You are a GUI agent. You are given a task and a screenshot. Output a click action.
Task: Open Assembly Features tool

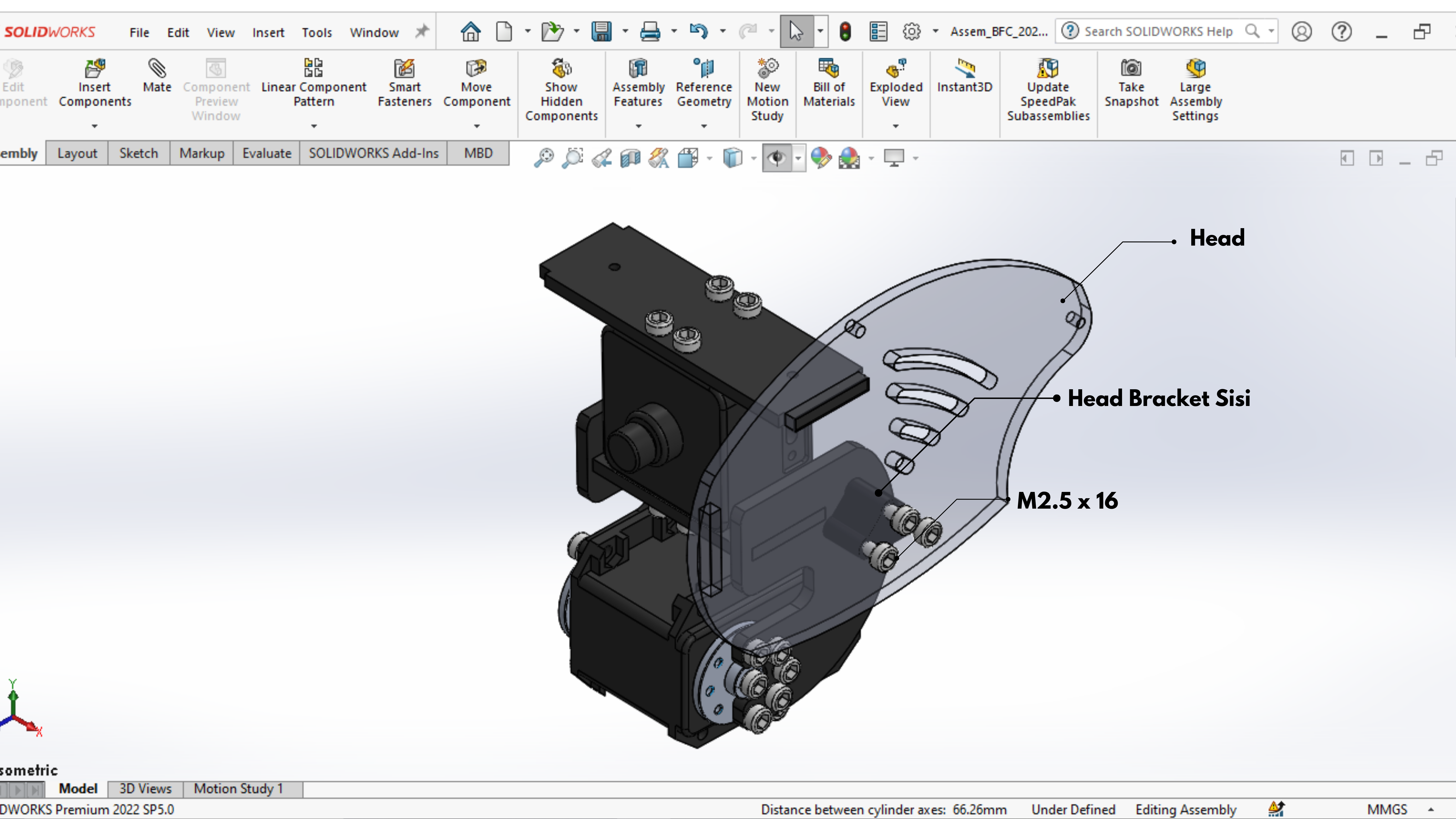pyautogui.click(x=638, y=83)
